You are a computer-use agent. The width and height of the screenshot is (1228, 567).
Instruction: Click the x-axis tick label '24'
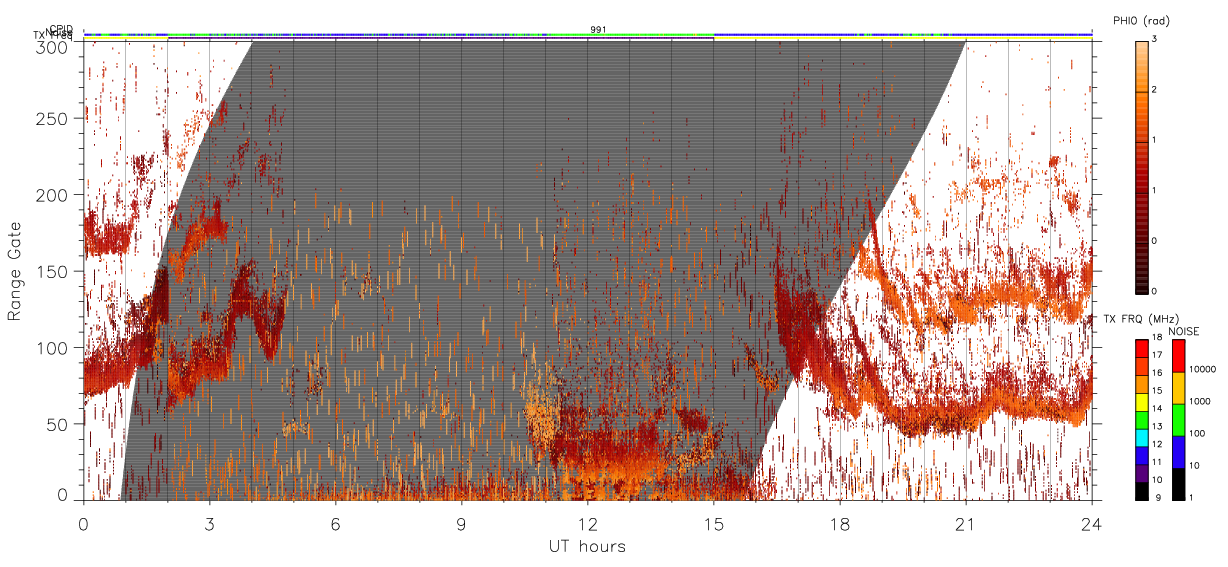point(1092,523)
